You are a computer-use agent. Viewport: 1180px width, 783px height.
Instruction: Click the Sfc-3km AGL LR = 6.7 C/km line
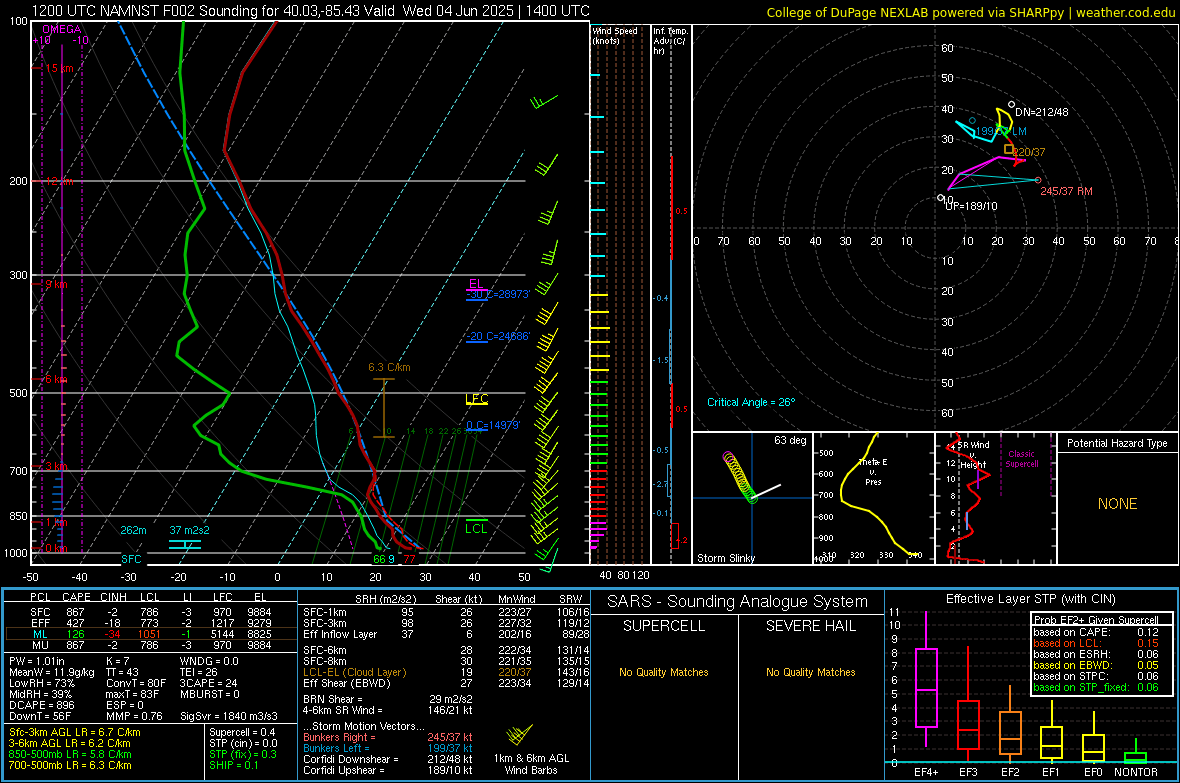click(x=75, y=732)
